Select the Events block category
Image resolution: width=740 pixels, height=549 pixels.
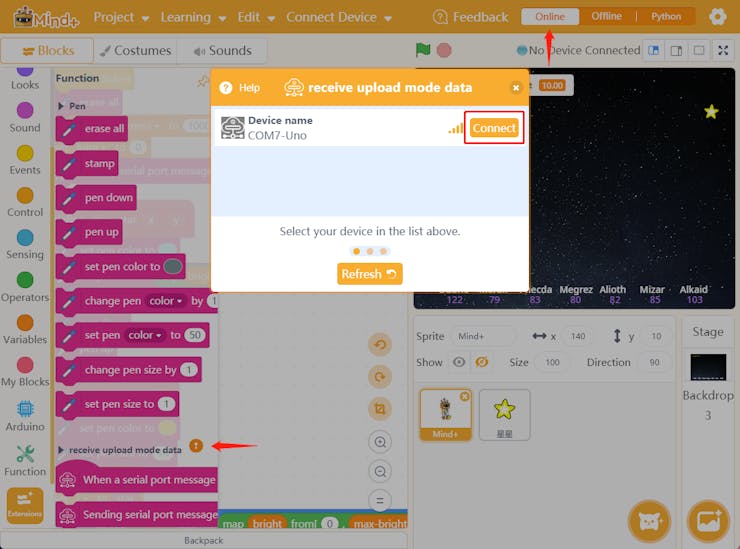point(25,160)
